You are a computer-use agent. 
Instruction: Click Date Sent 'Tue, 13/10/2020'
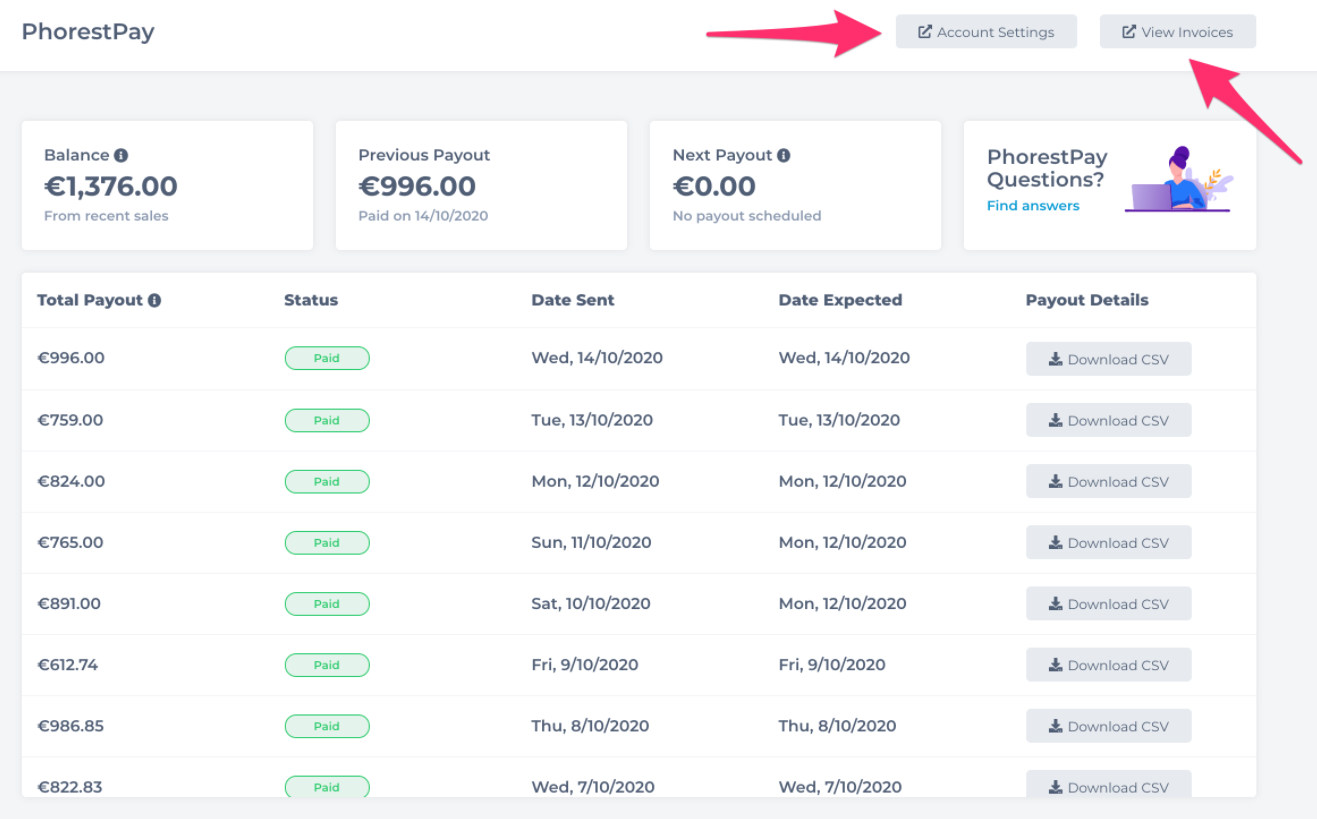point(592,420)
